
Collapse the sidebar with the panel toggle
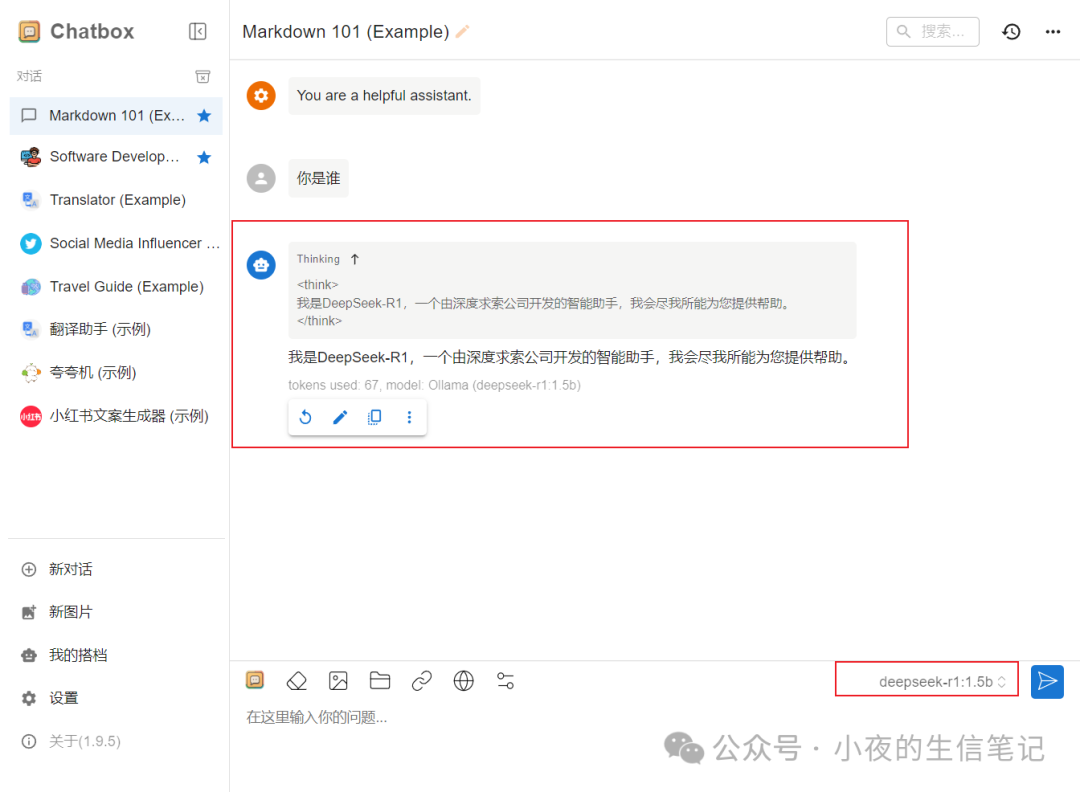[197, 31]
